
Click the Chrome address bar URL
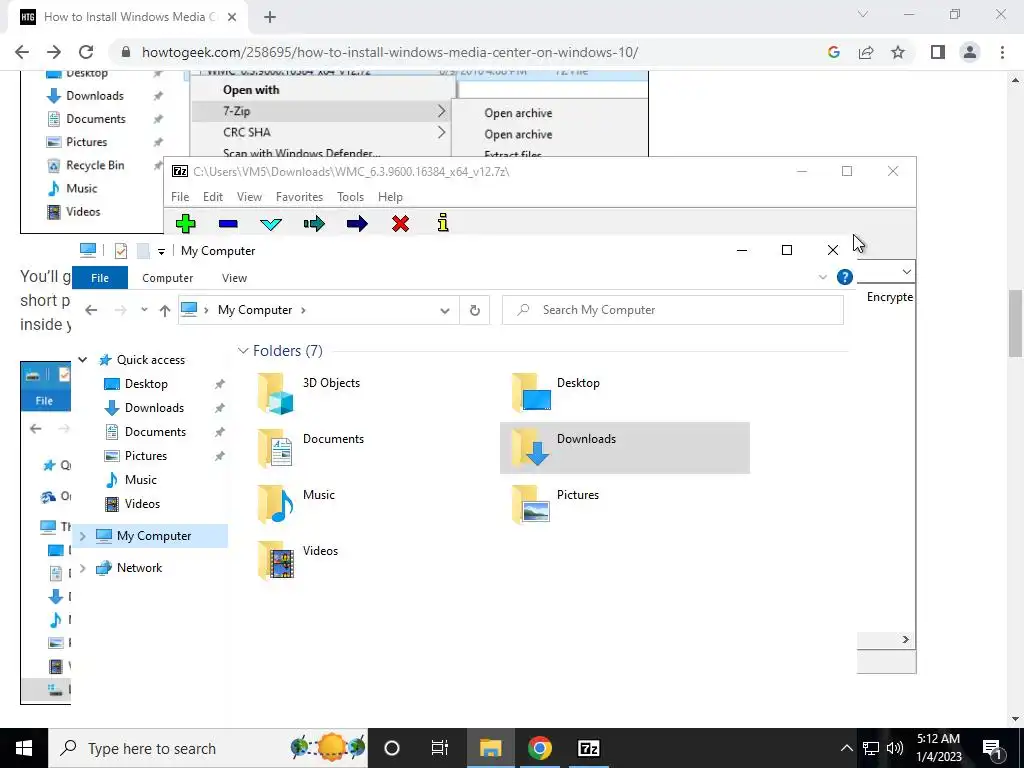click(x=390, y=52)
